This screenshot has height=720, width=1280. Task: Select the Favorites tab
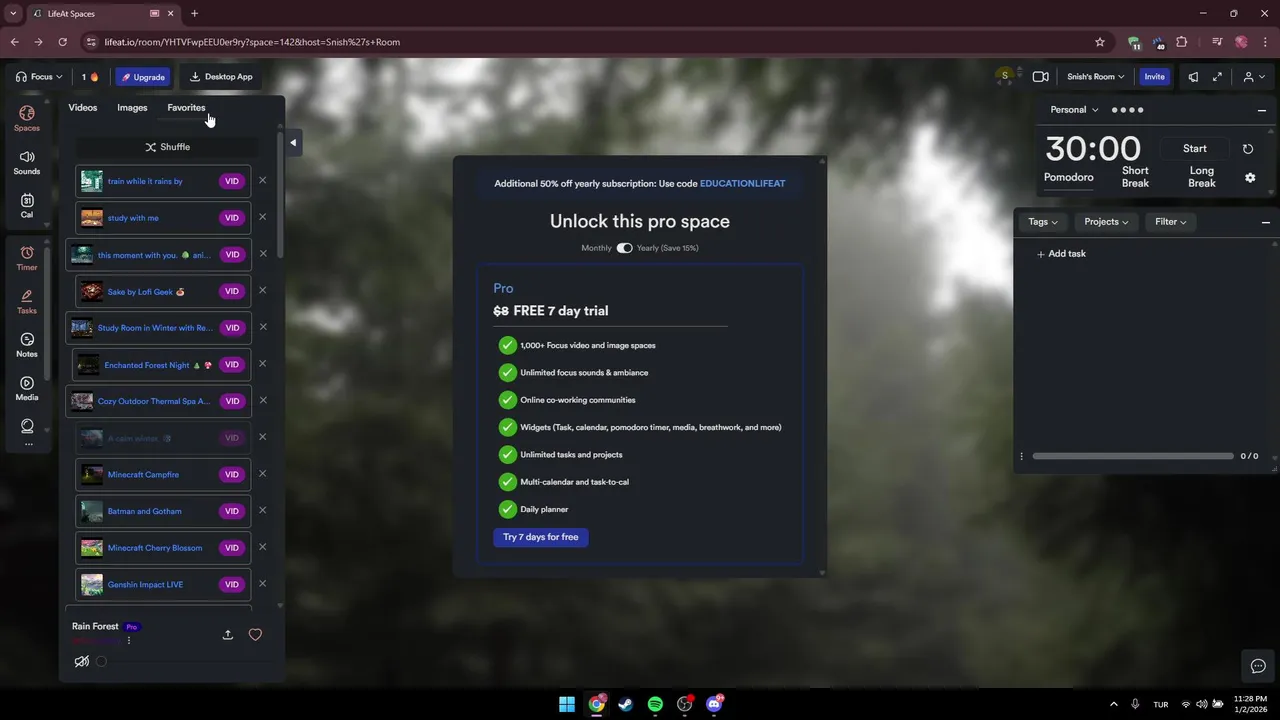coord(186,108)
